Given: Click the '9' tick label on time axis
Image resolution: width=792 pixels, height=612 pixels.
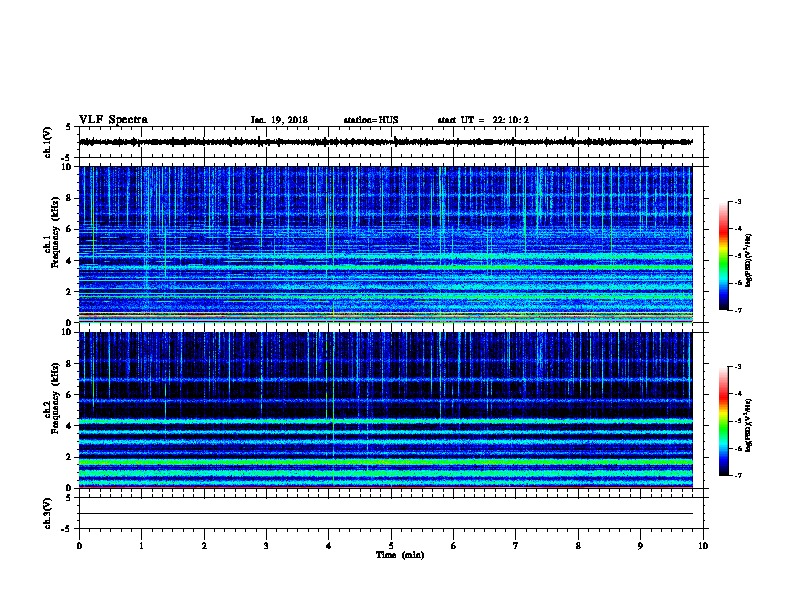Looking at the screenshot, I should point(640,546).
